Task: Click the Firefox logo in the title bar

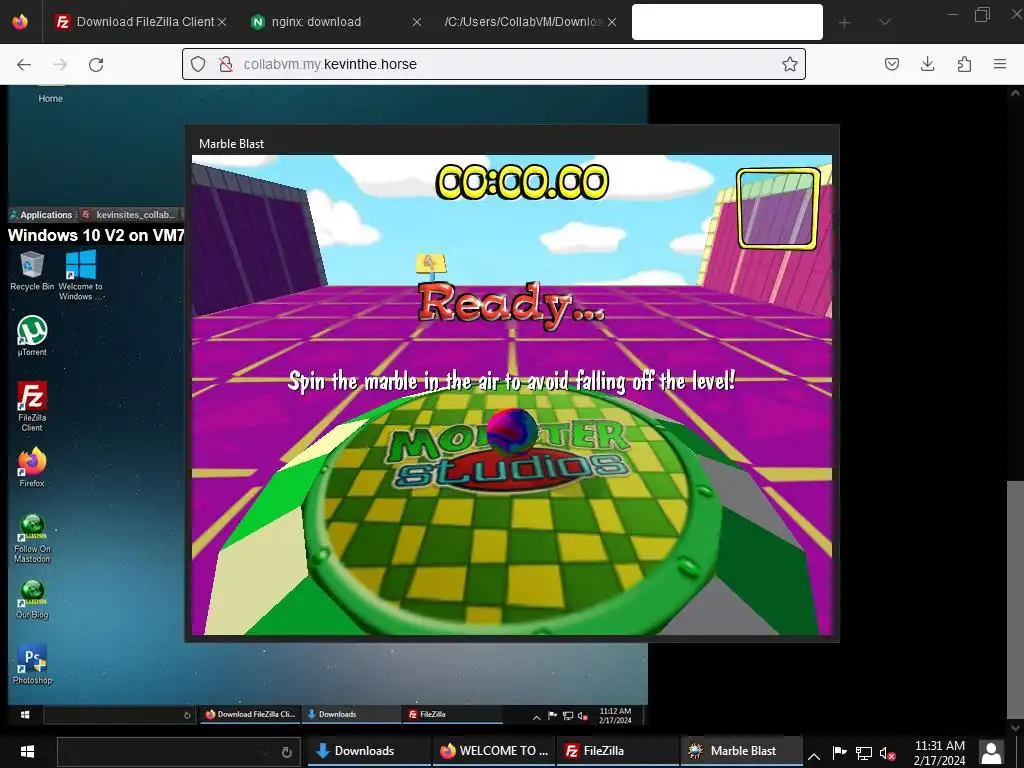Action: click(20, 22)
